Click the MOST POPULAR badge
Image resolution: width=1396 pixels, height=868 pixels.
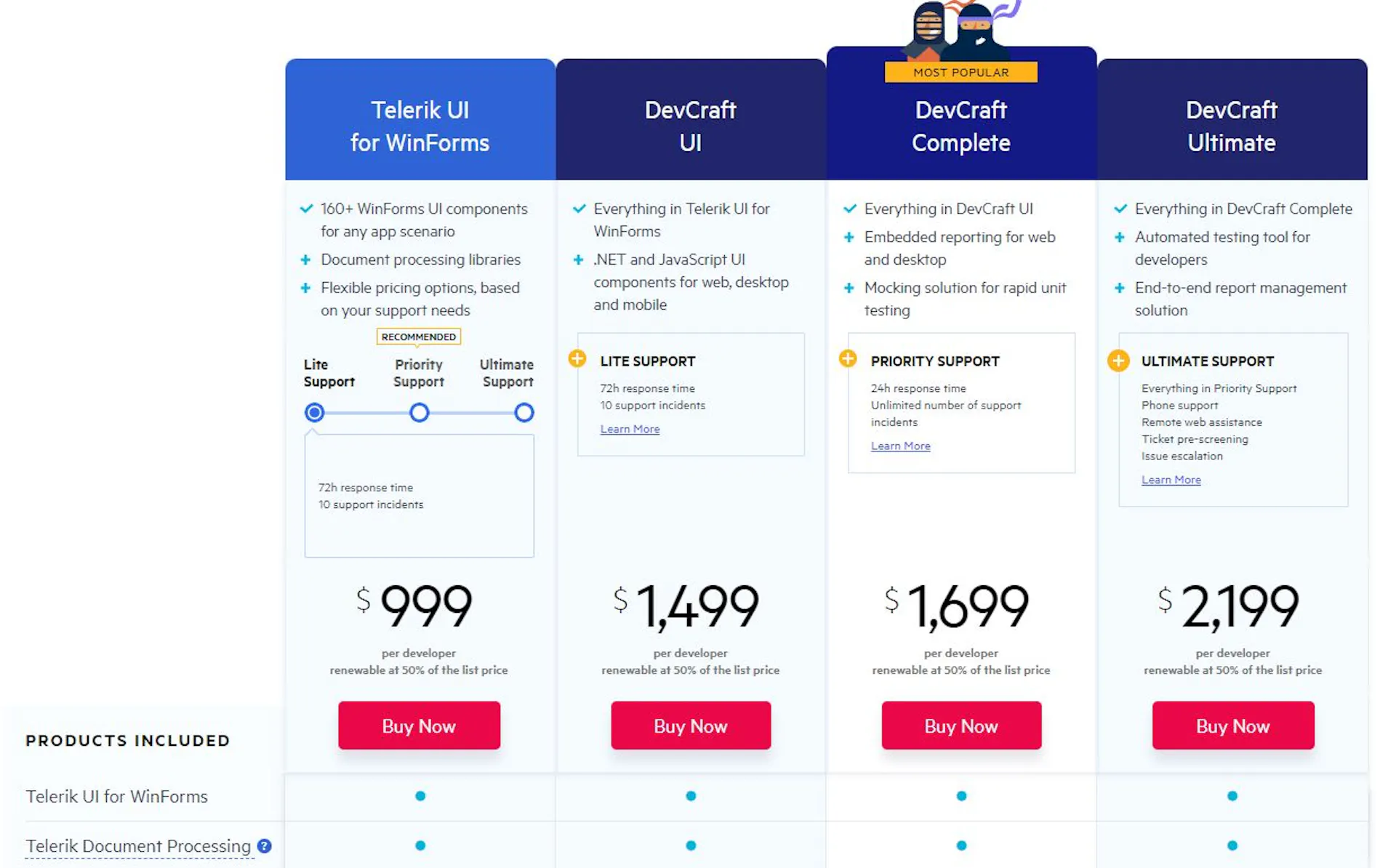click(x=960, y=73)
